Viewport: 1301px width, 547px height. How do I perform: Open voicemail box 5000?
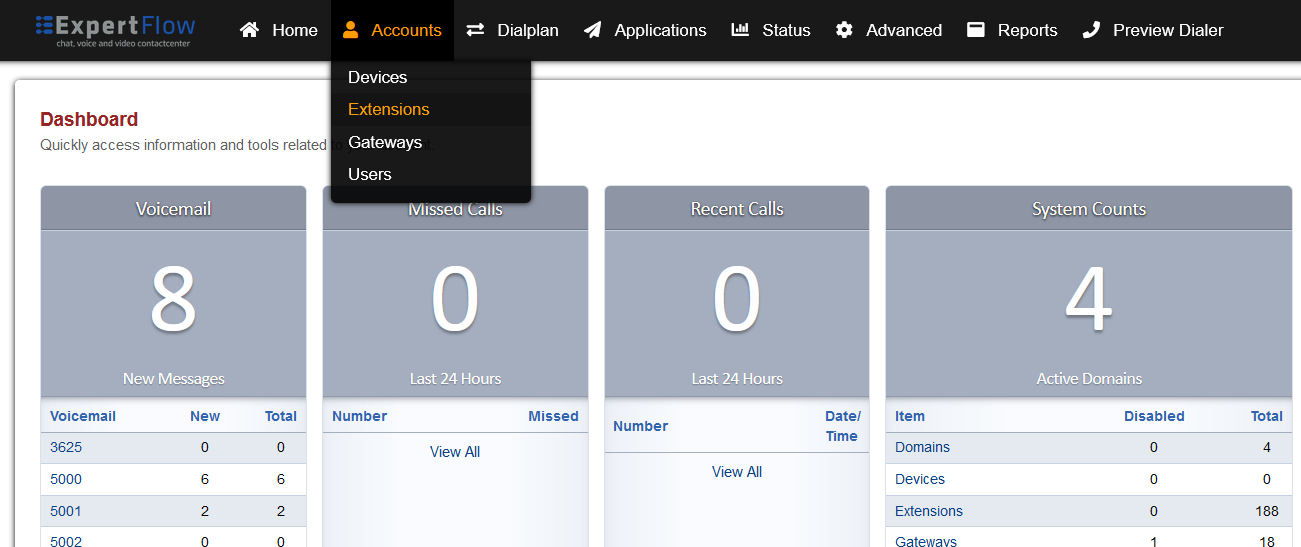click(66, 479)
